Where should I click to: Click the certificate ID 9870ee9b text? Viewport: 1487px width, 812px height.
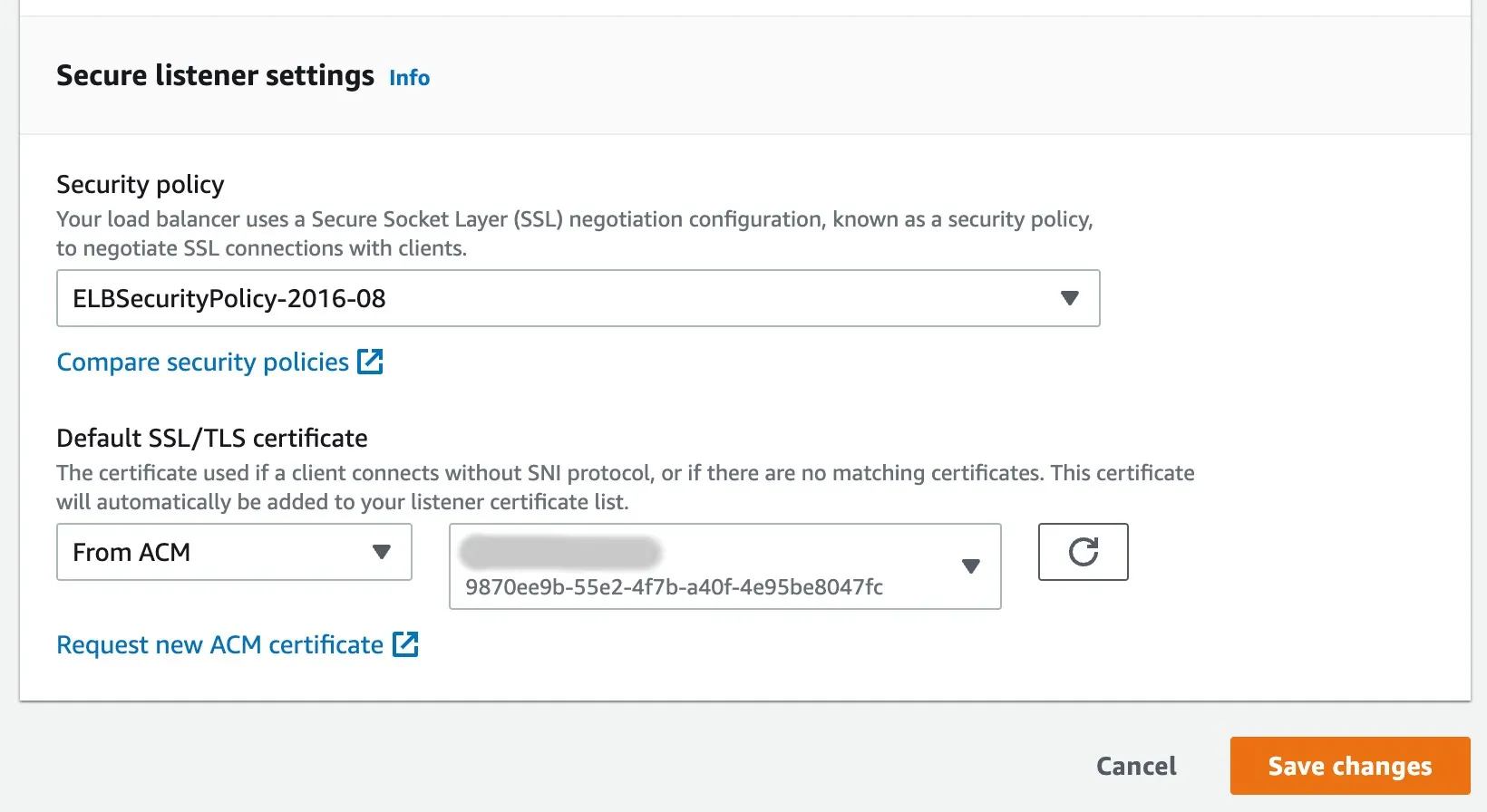[674, 587]
